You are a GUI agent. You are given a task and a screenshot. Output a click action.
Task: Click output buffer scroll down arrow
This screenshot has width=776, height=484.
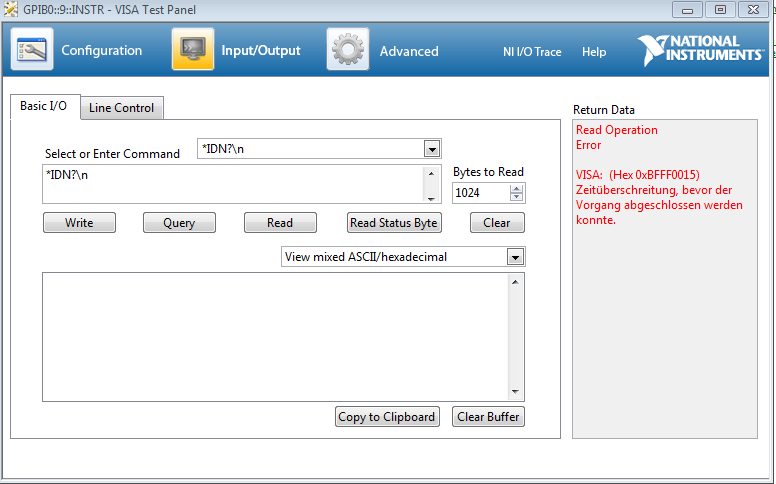coord(515,391)
